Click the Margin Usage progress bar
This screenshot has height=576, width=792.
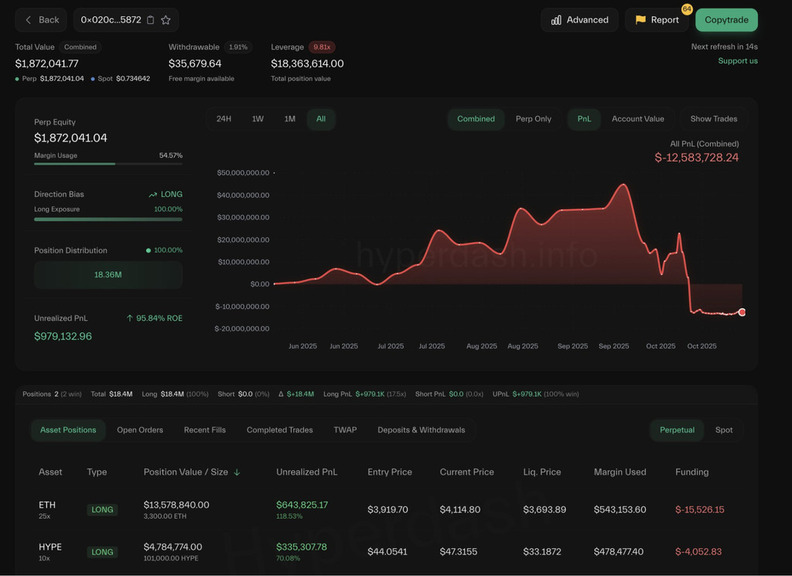108,164
